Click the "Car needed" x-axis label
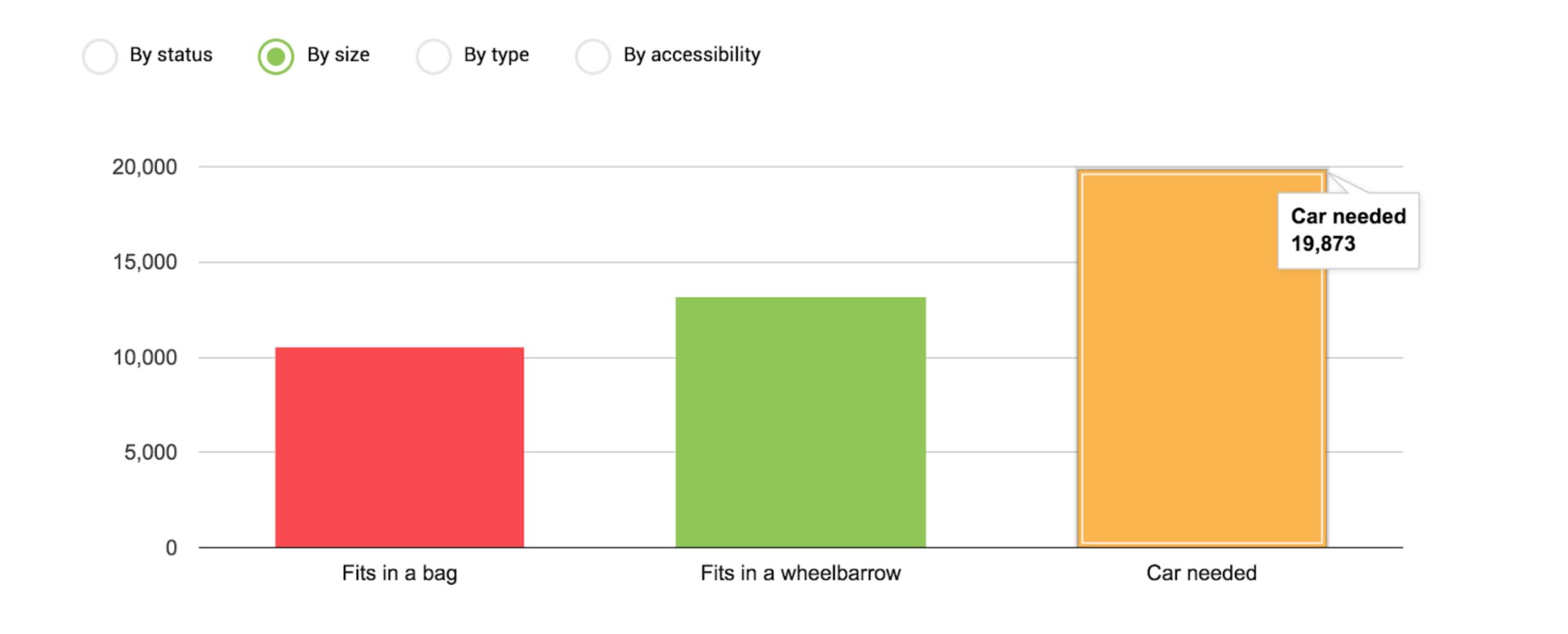1568x634 pixels. tap(1201, 574)
